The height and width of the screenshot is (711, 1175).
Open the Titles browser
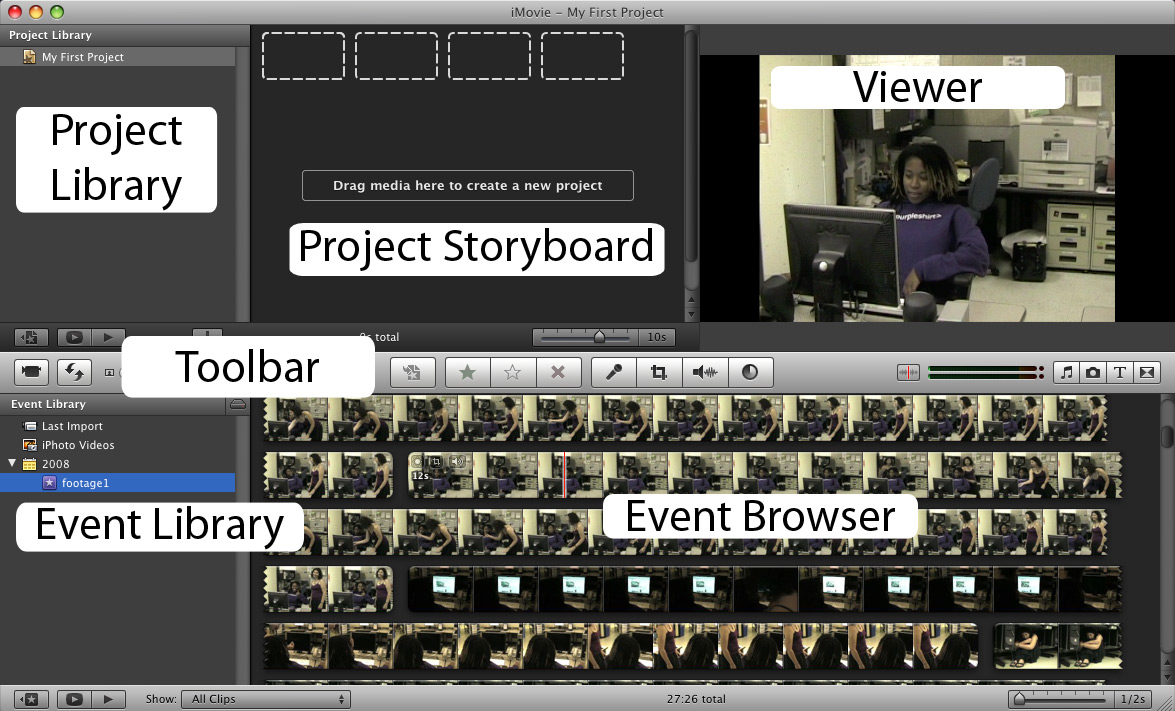click(1120, 372)
